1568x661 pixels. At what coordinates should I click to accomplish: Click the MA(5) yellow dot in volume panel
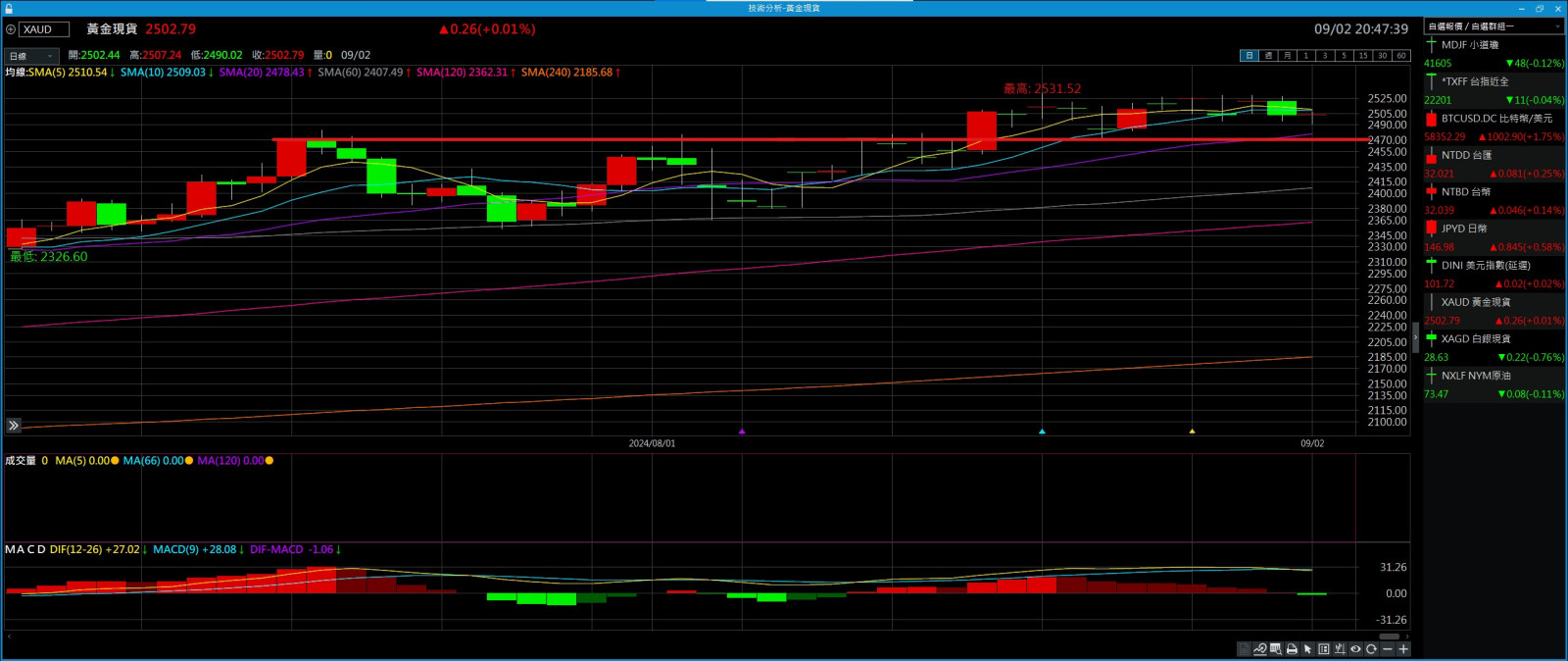pyautogui.click(x=115, y=461)
